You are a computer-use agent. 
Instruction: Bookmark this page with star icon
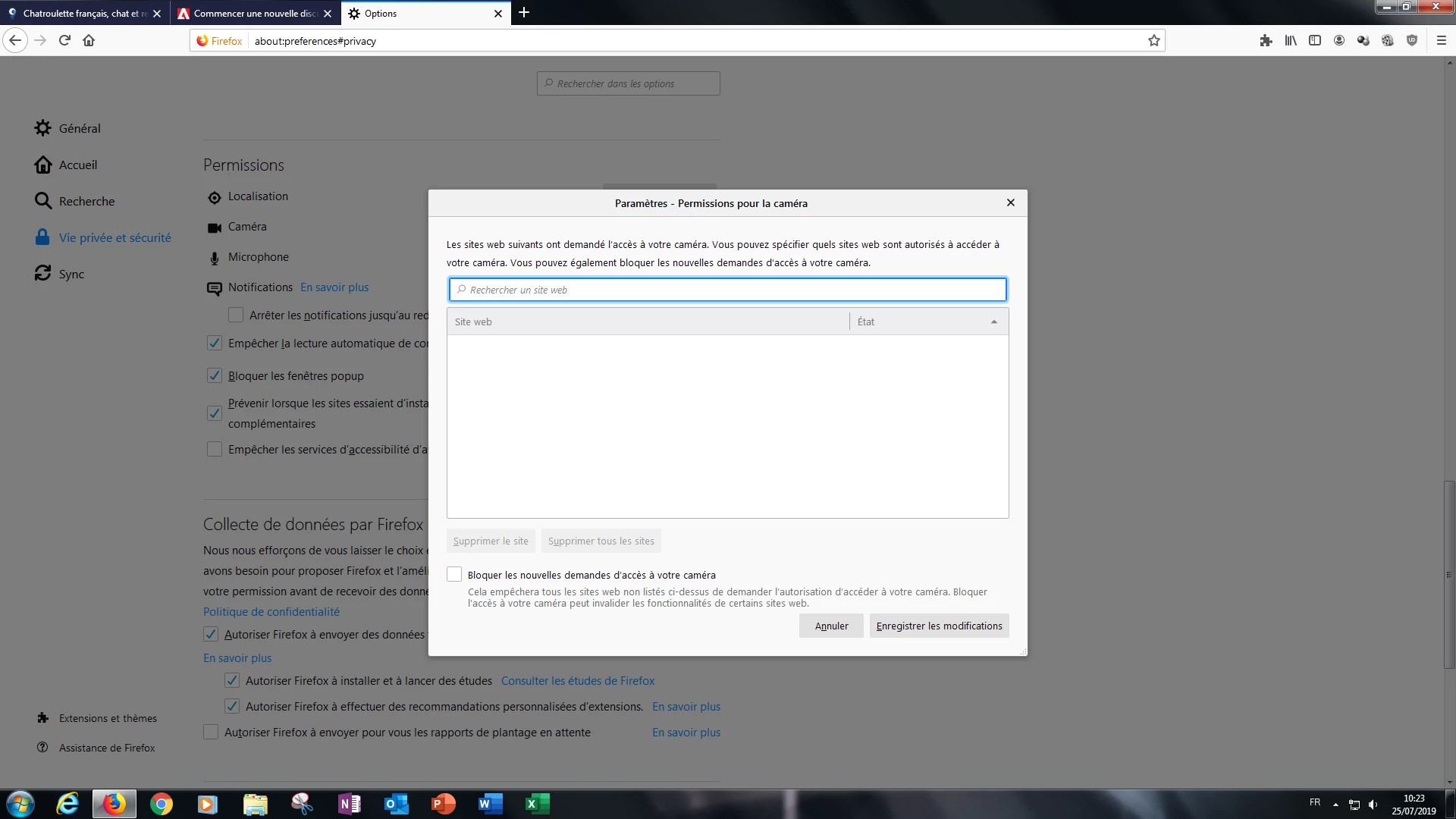point(1153,41)
